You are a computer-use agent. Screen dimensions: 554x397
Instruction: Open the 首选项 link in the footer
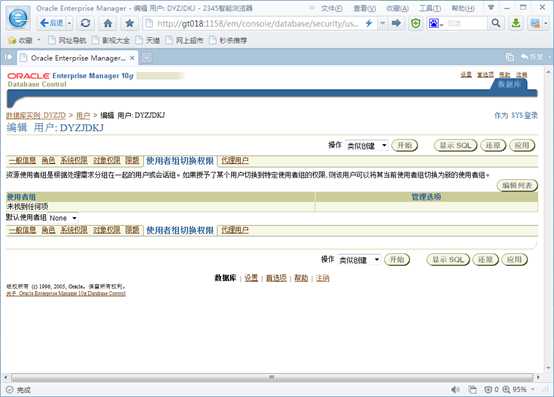pyautogui.click(x=276, y=278)
